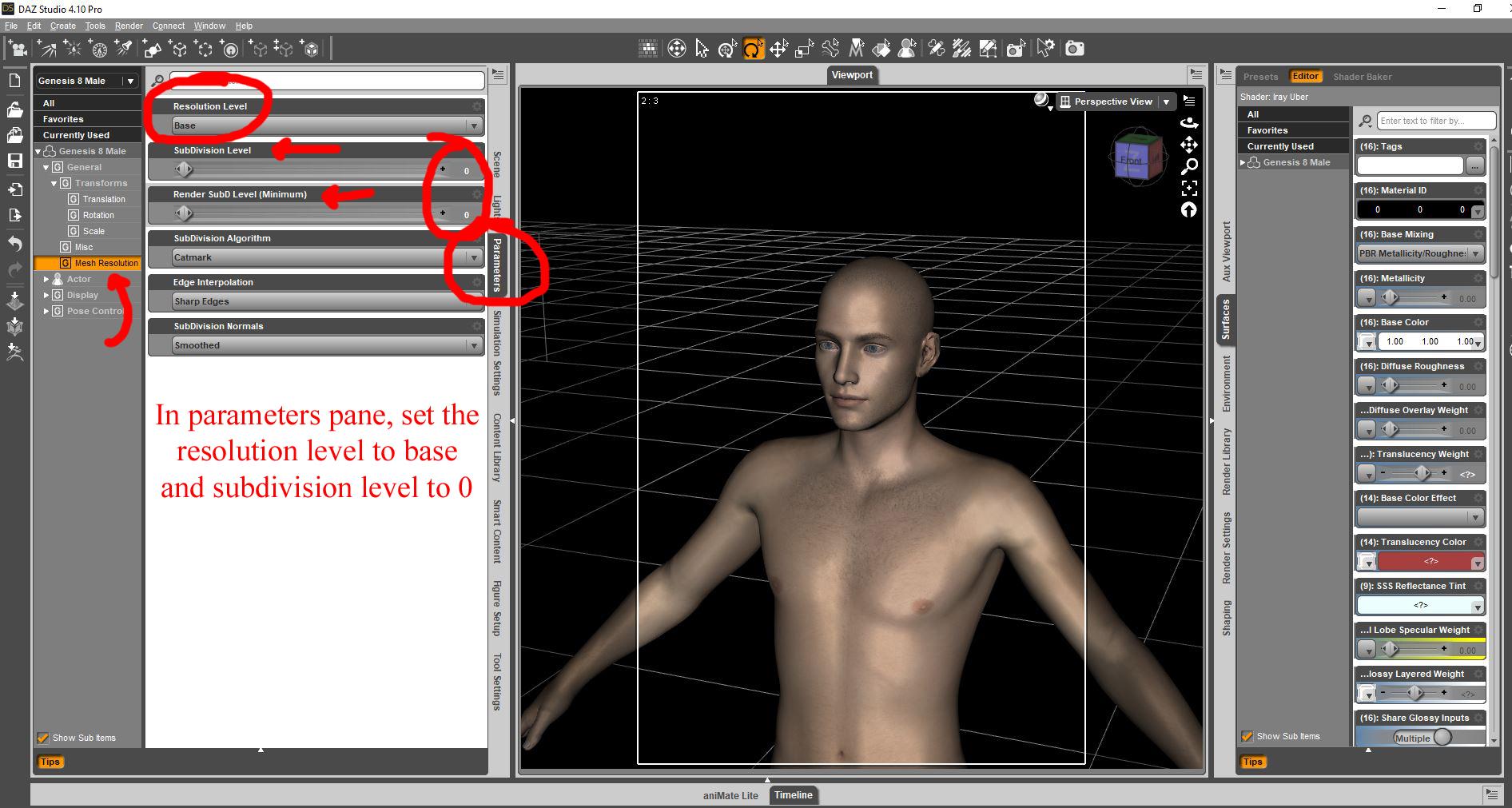The width and height of the screenshot is (1512, 808).
Task: Select the Region Navigator figure tool
Action: (x=907, y=49)
